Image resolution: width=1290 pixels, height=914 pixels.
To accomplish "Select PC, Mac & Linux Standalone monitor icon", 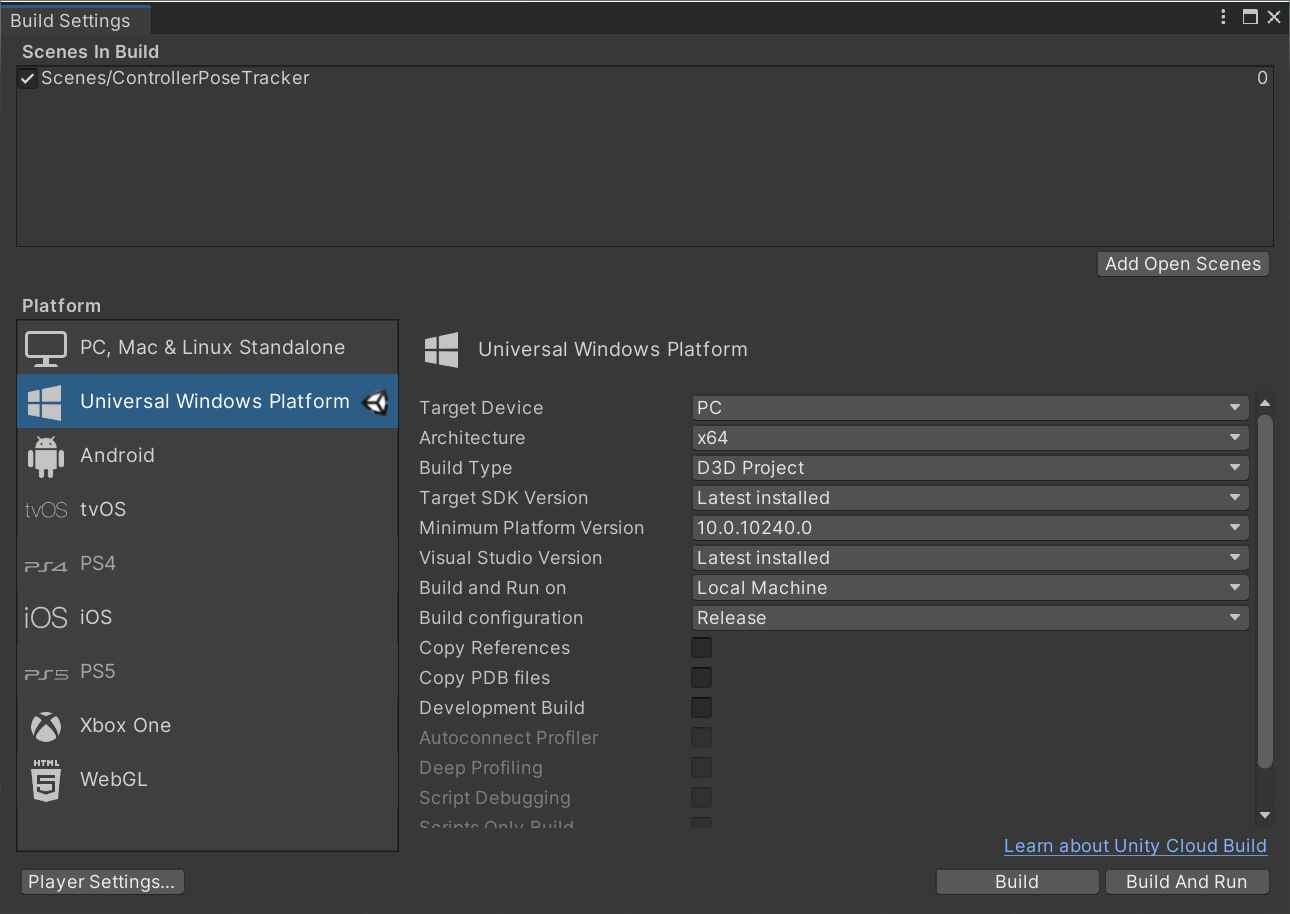I will (46, 348).
